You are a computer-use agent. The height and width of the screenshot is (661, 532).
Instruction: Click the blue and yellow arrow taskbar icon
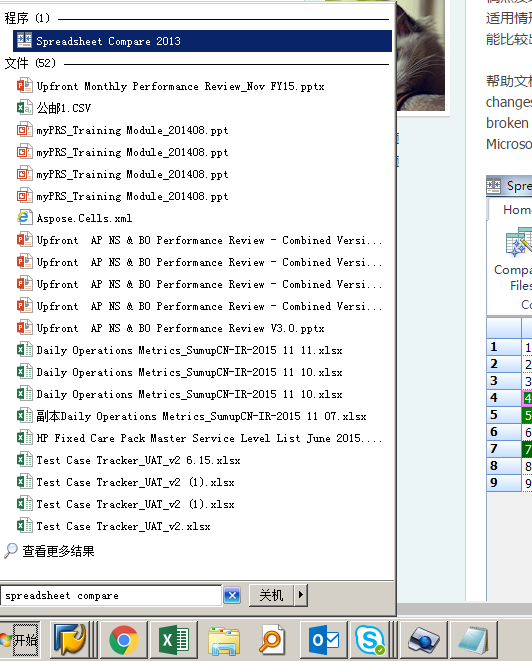pos(69,640)
